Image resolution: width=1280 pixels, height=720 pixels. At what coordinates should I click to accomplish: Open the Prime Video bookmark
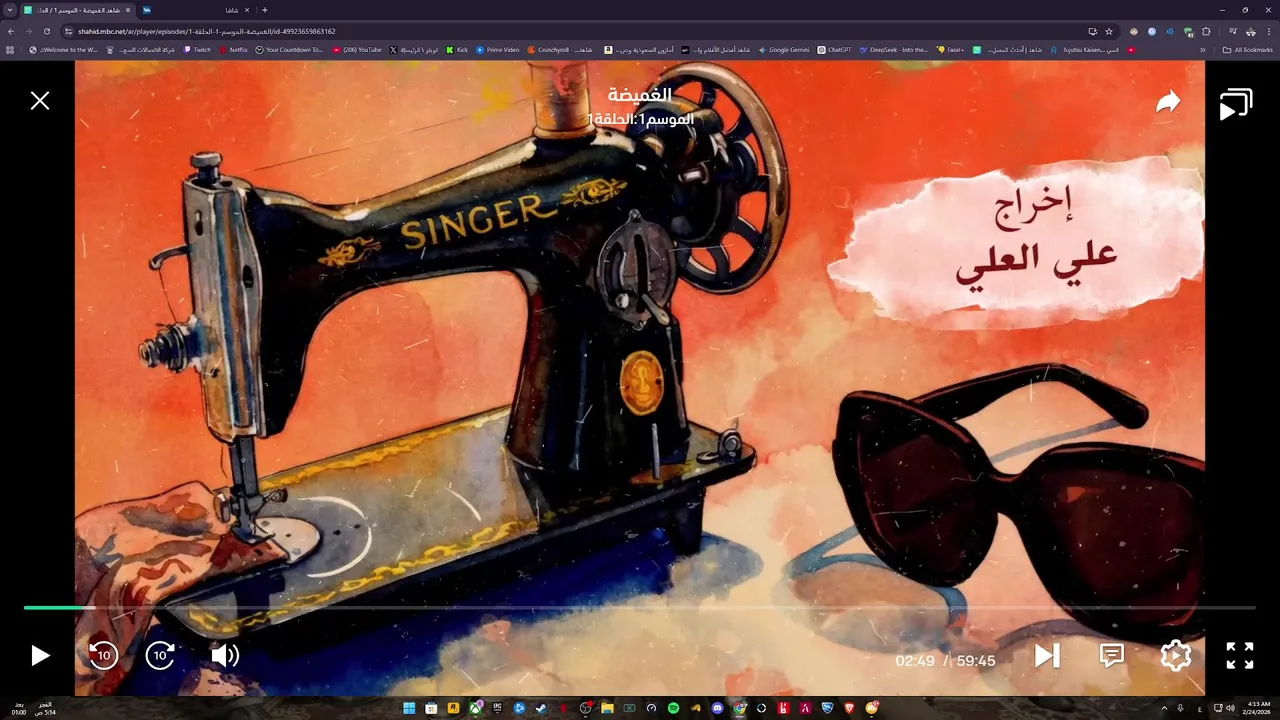point(498,50)
